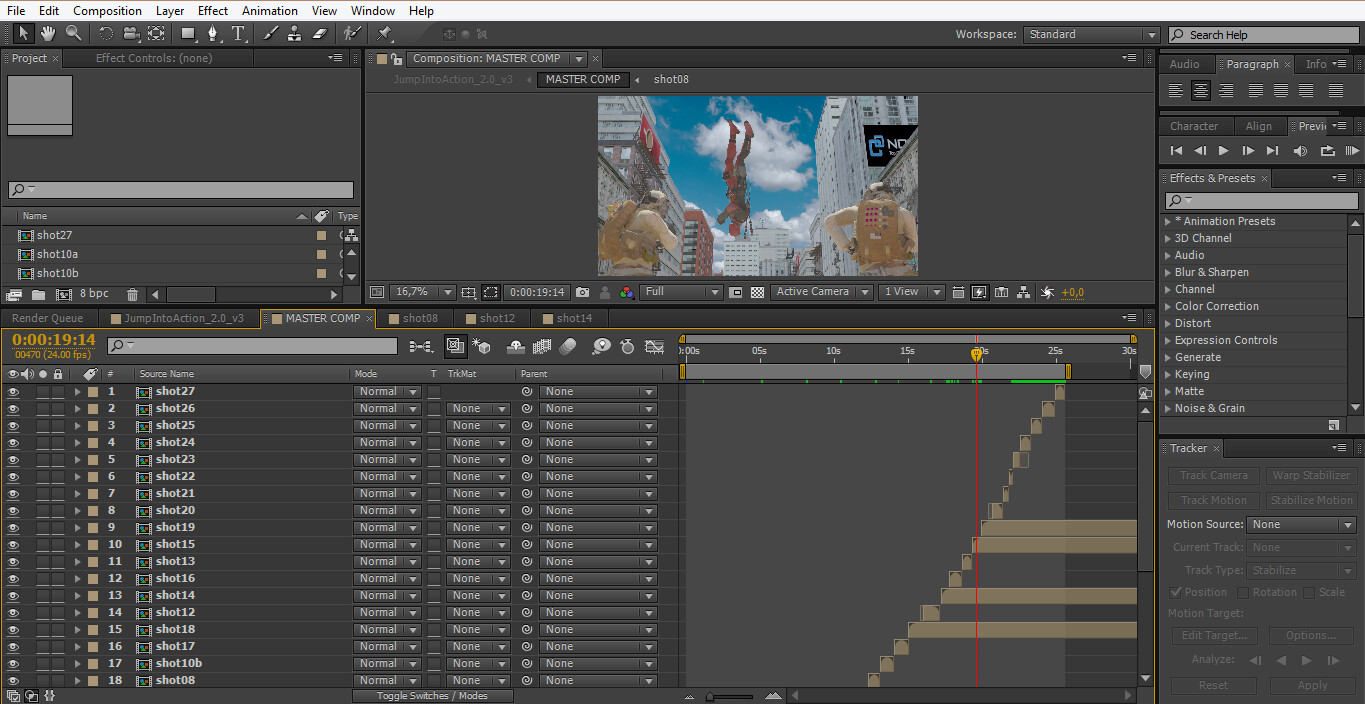The image size is (1365, 704).
Task: Click the 8 bpc color depth button
Action: point(95,295)
